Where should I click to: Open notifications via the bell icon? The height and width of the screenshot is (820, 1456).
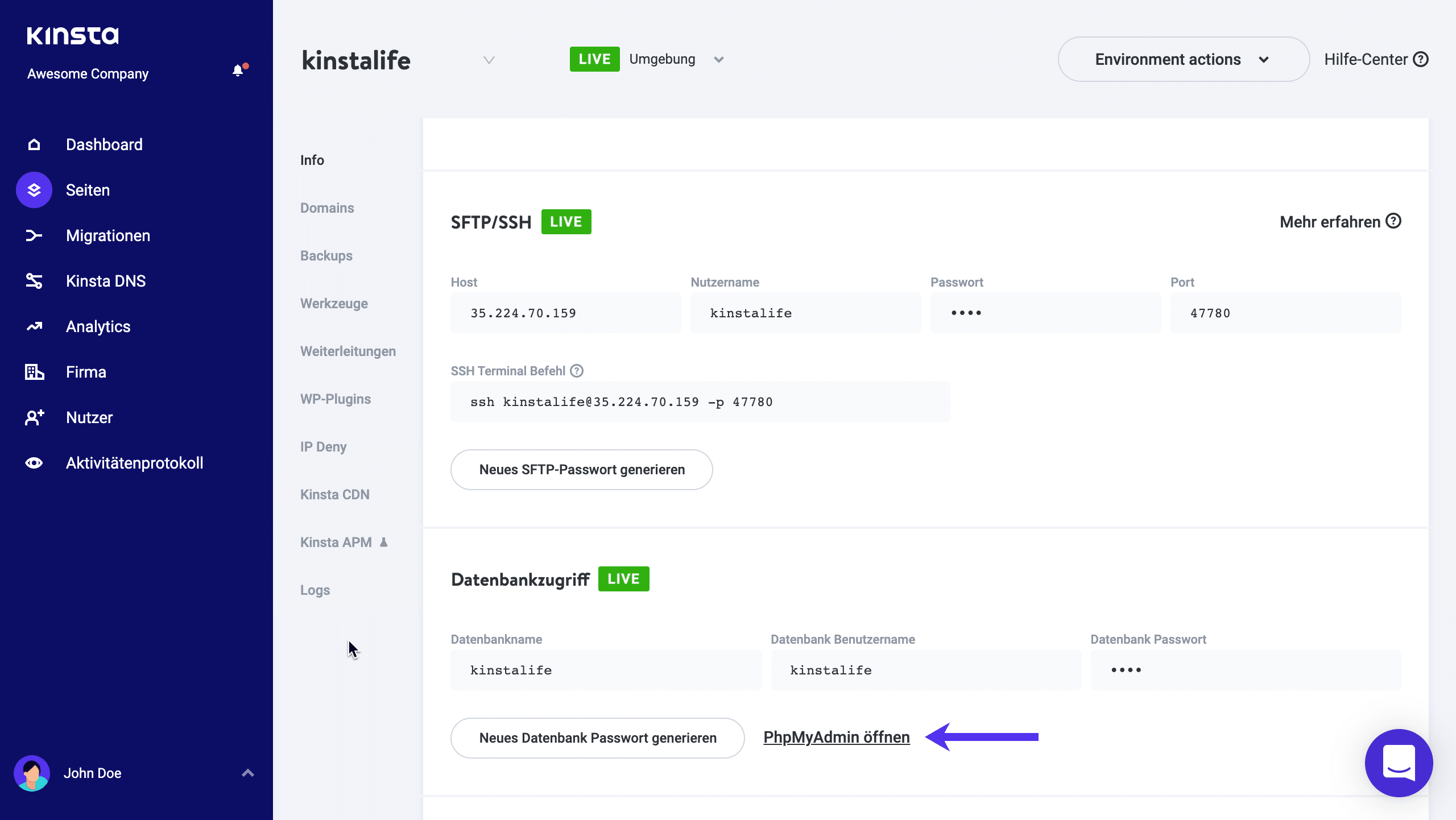[238, 70]
